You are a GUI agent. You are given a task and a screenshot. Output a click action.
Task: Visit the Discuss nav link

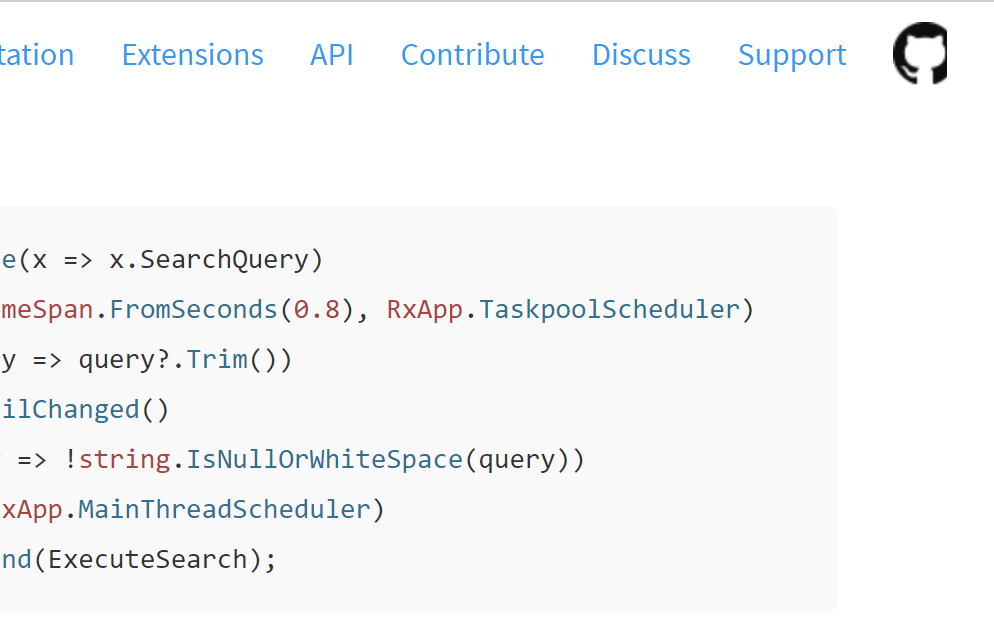642,55
